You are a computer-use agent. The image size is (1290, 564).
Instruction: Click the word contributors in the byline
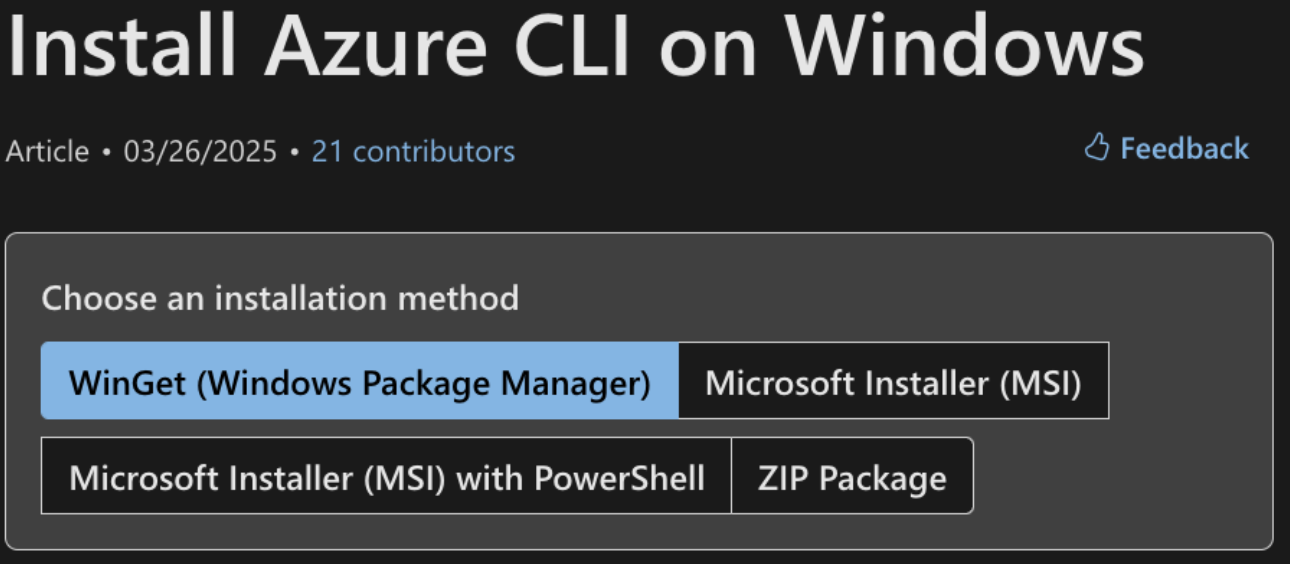pos(434,151)
